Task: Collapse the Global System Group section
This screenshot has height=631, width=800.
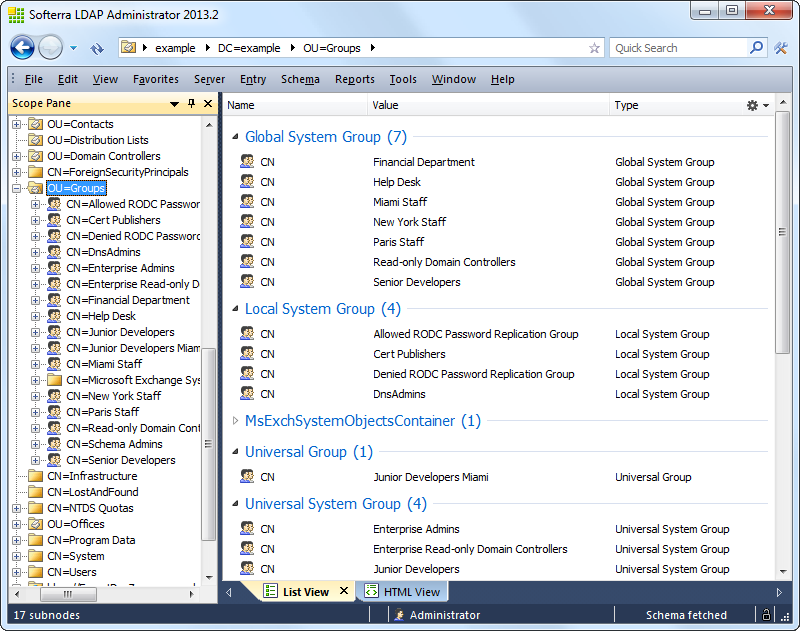Action: click(x=235, y=137)
